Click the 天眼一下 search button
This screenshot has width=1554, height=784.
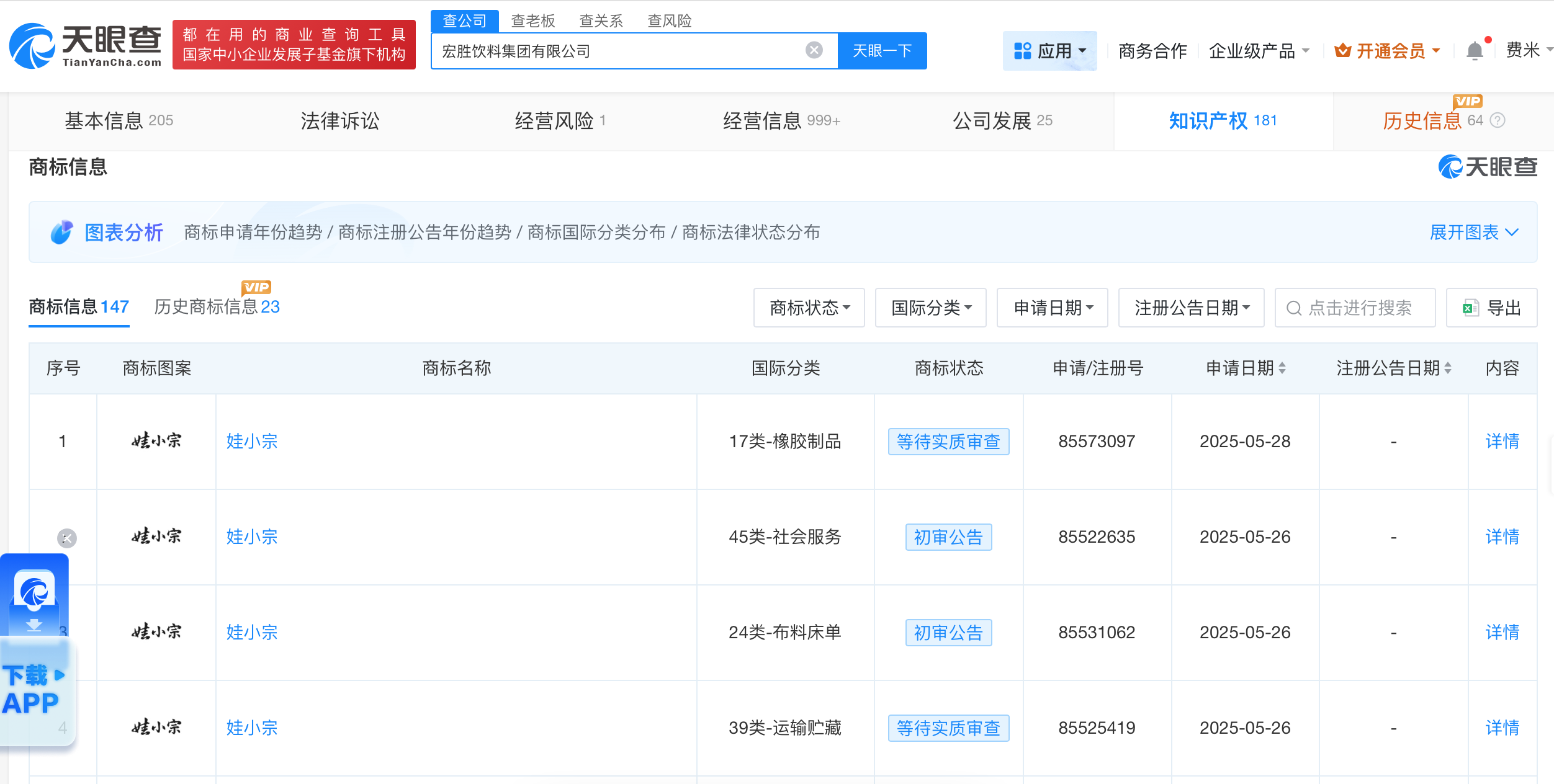coord(882,50)
